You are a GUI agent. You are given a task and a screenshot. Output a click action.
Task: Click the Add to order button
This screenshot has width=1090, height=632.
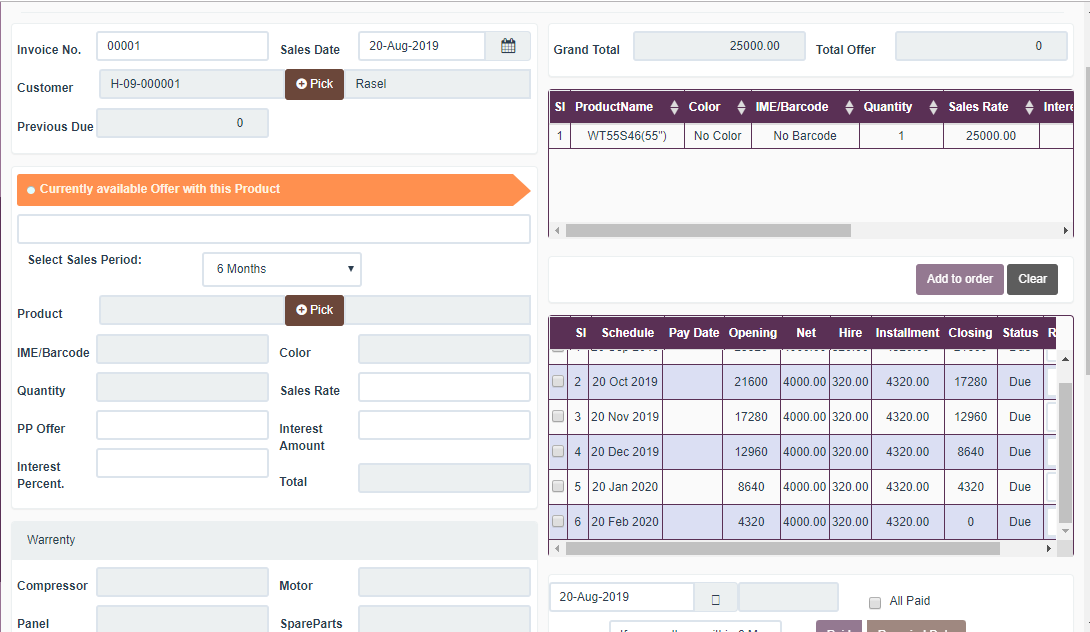point(959,279)
